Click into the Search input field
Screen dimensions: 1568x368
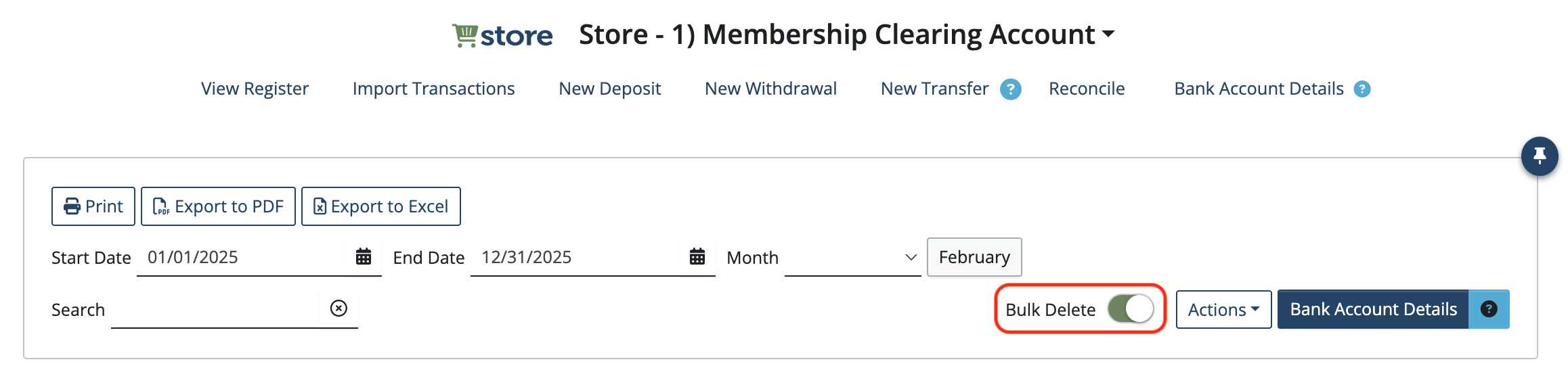point(215,309)
